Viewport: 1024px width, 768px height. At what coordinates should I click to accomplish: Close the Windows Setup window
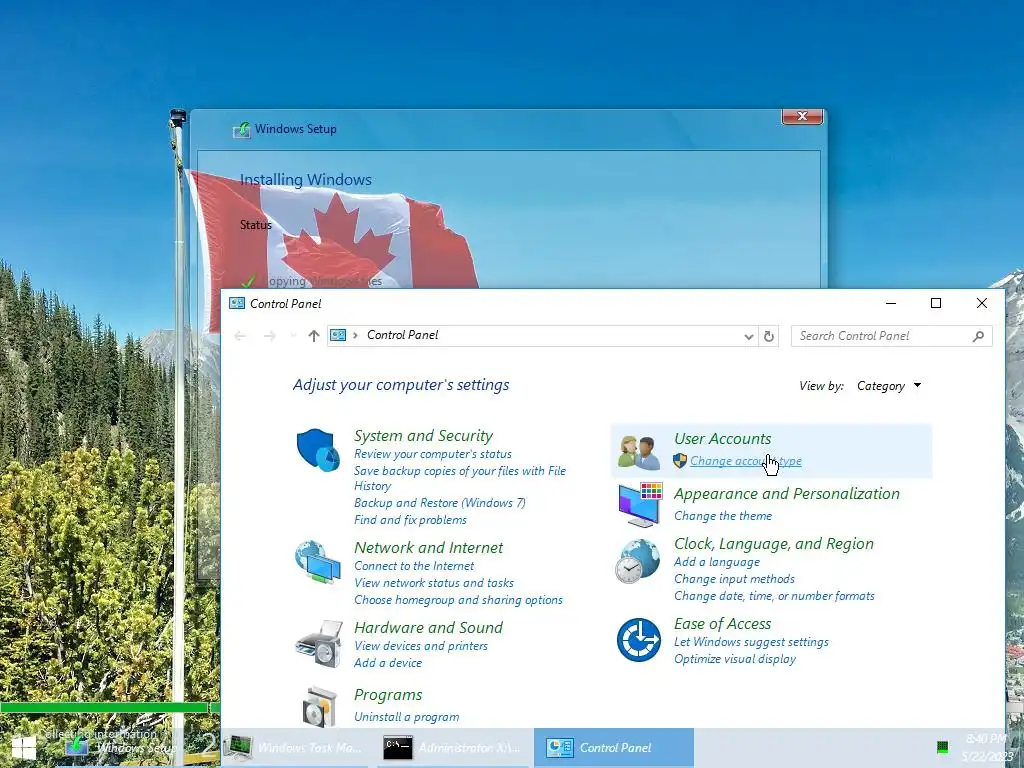802,116
